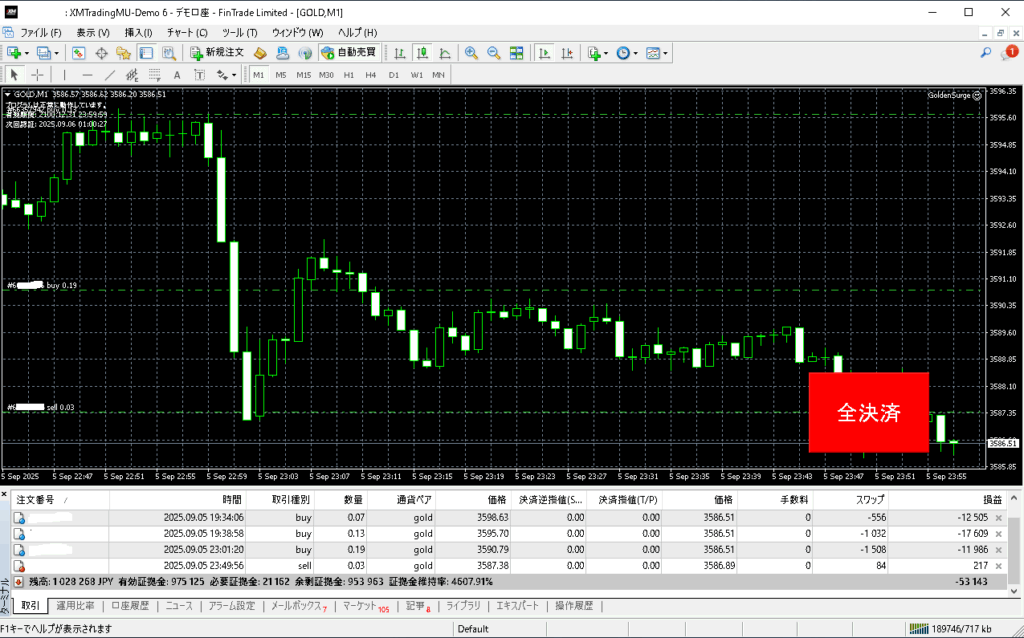This screenshot has width=1024, height=638.
Task: Switch to the 口座履歴 tab
Action: [130, 606]
